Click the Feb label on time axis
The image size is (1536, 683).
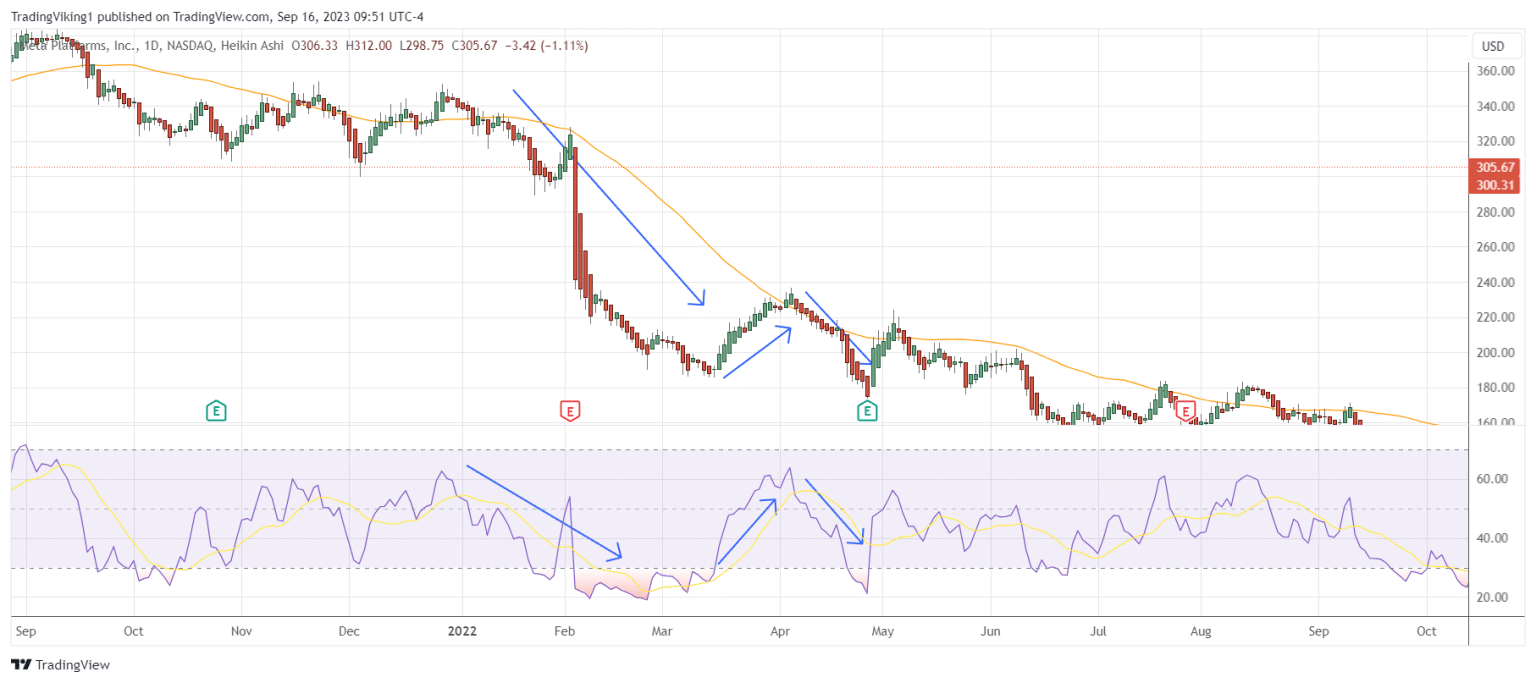tap(565, 631)
